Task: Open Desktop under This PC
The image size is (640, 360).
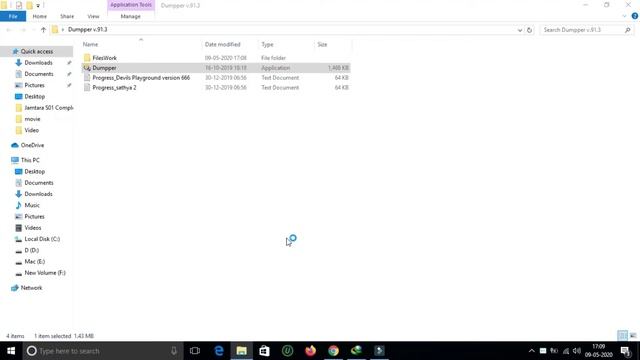Action: 35,171
